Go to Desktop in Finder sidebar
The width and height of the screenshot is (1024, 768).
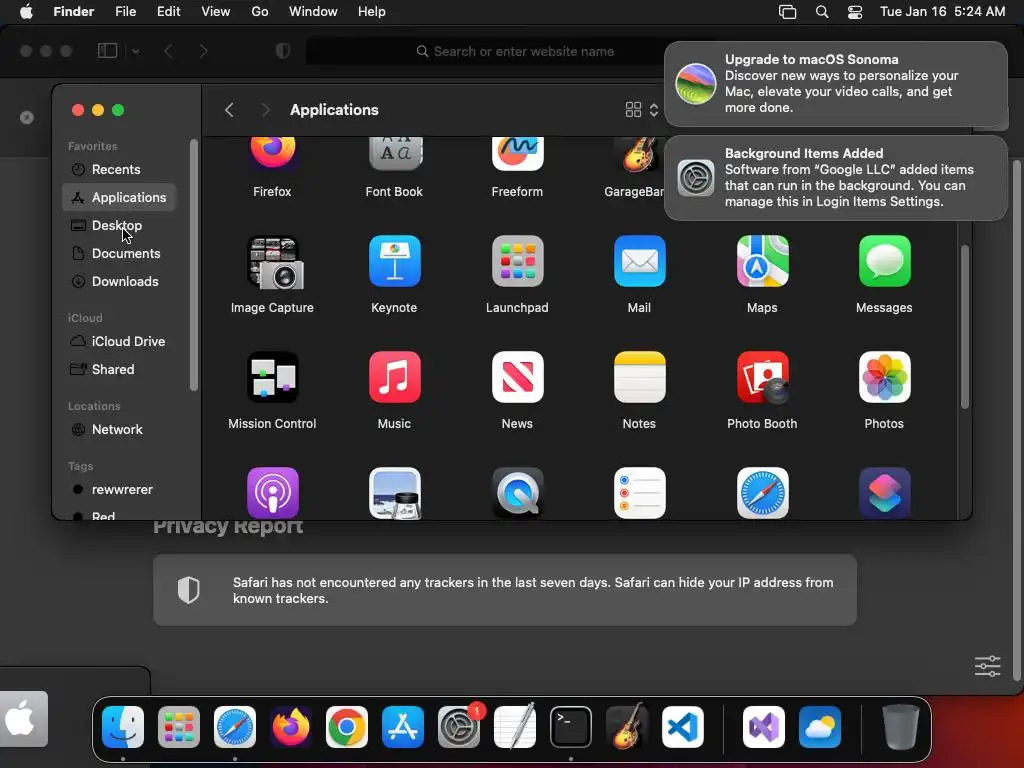119,225
